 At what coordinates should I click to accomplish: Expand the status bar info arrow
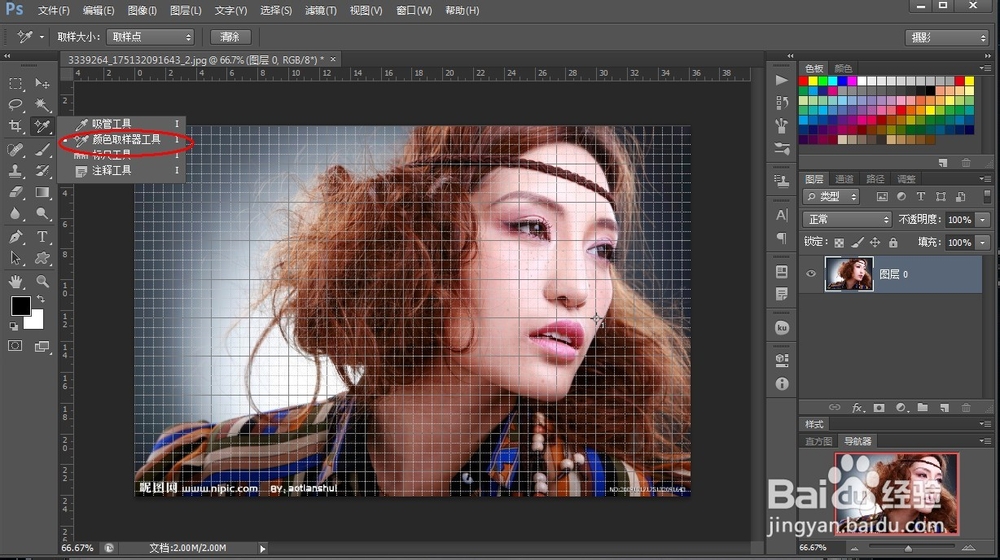click(x=262, y=548)
